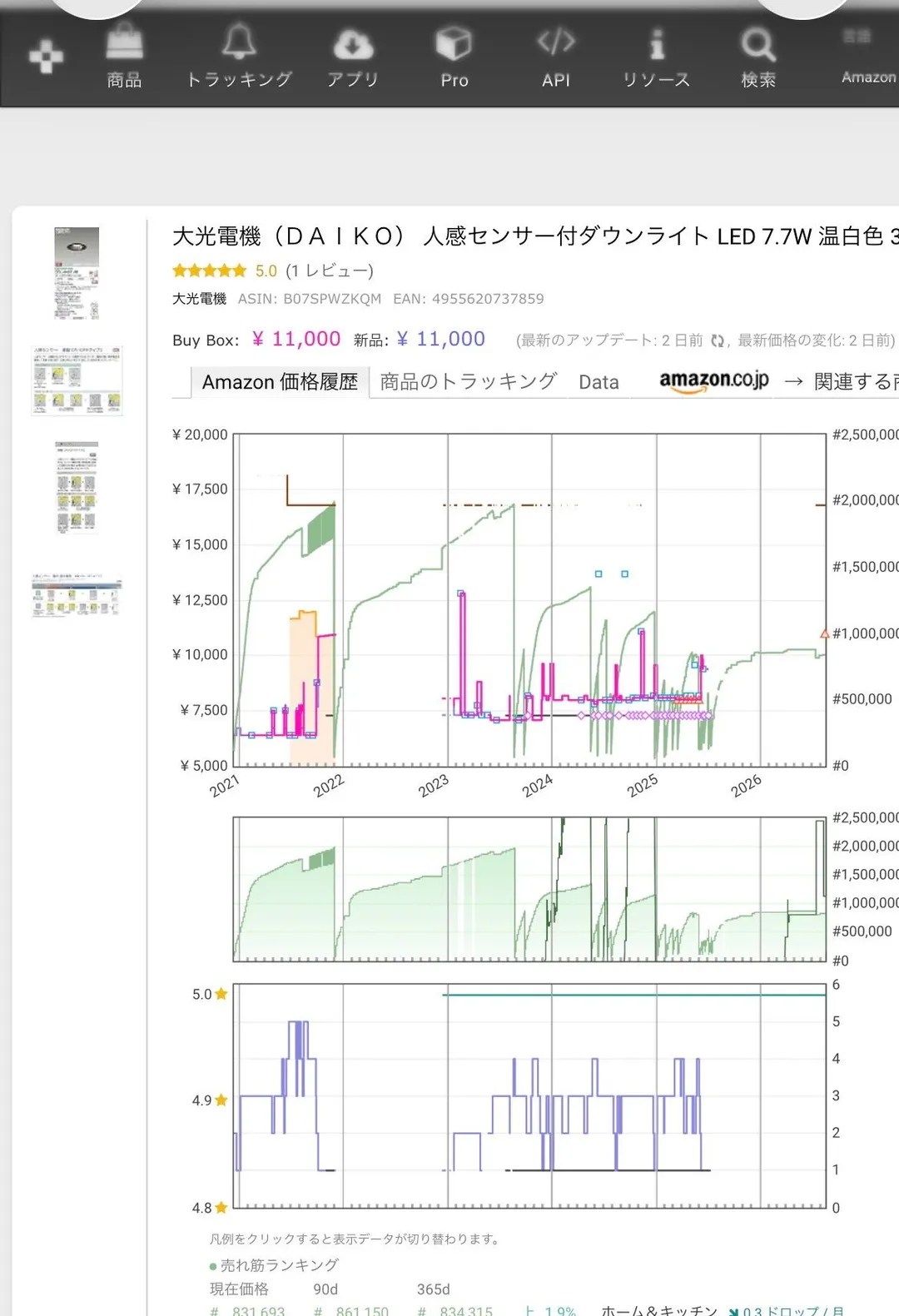This screenshot has width=899, height=1316.
Task: Select the fourth product thumbnail image
Action: pyautogui.click(x=77, y=594)
